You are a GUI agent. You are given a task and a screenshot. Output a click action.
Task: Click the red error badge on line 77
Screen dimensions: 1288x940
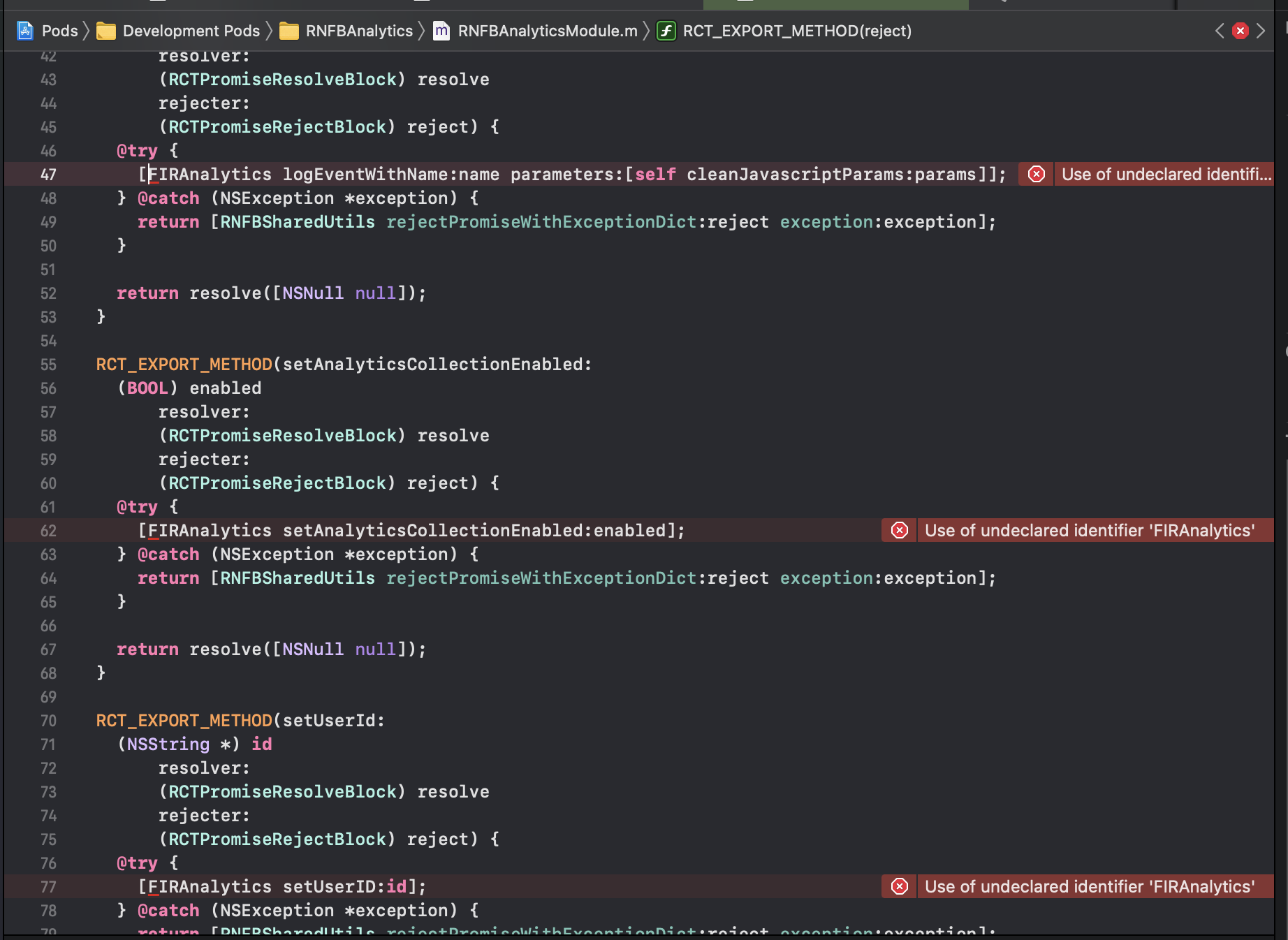(898, 886)
